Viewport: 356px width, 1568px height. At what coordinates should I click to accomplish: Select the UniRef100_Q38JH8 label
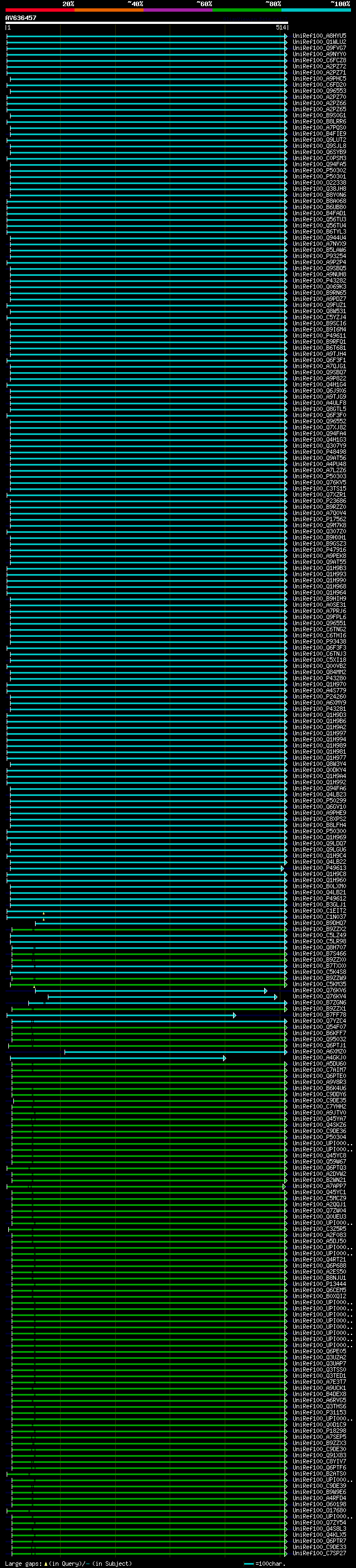[x=319, y=189]
